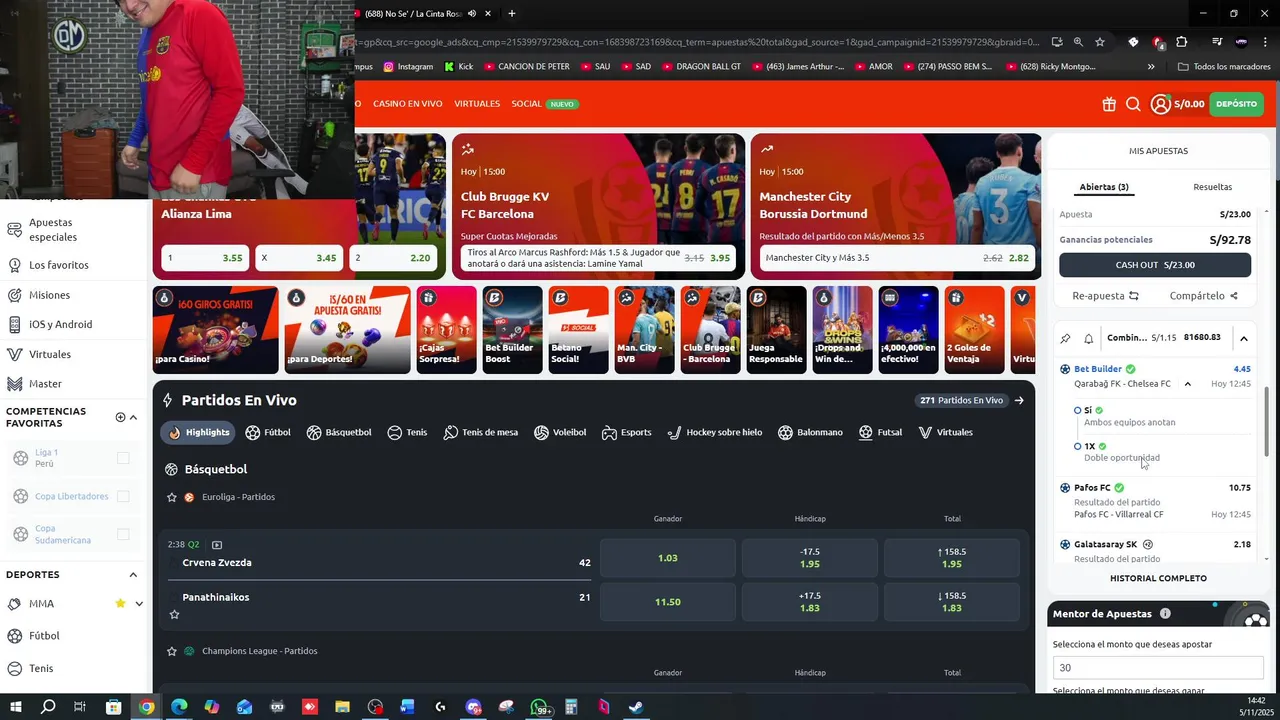Click the info icon beside Mentor de Apuestas
The height and width of the screenshot is (720, 1280).
tap(1165, 614)
